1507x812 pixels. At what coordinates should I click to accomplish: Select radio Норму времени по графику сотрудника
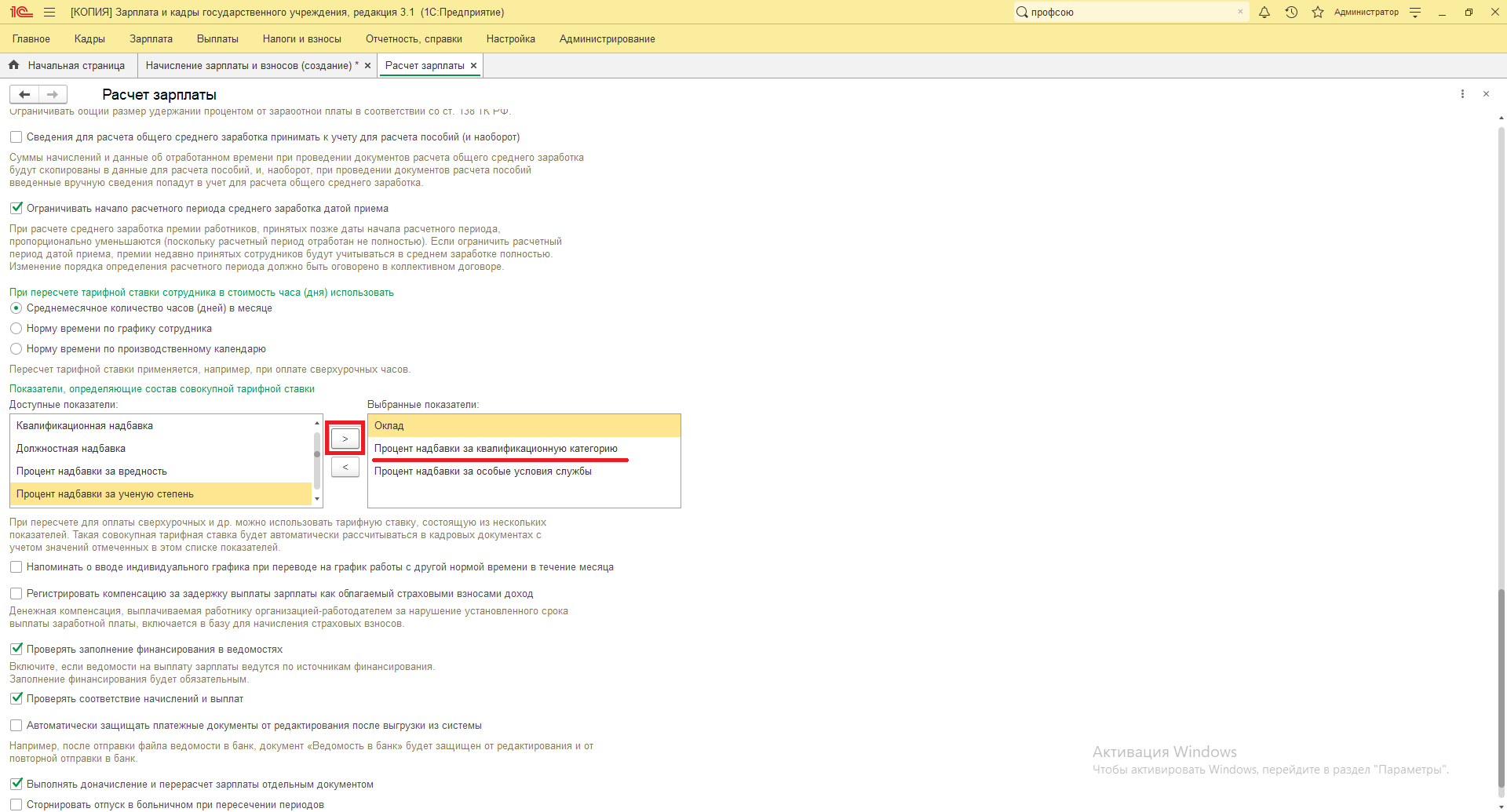[x=16, y=329]
